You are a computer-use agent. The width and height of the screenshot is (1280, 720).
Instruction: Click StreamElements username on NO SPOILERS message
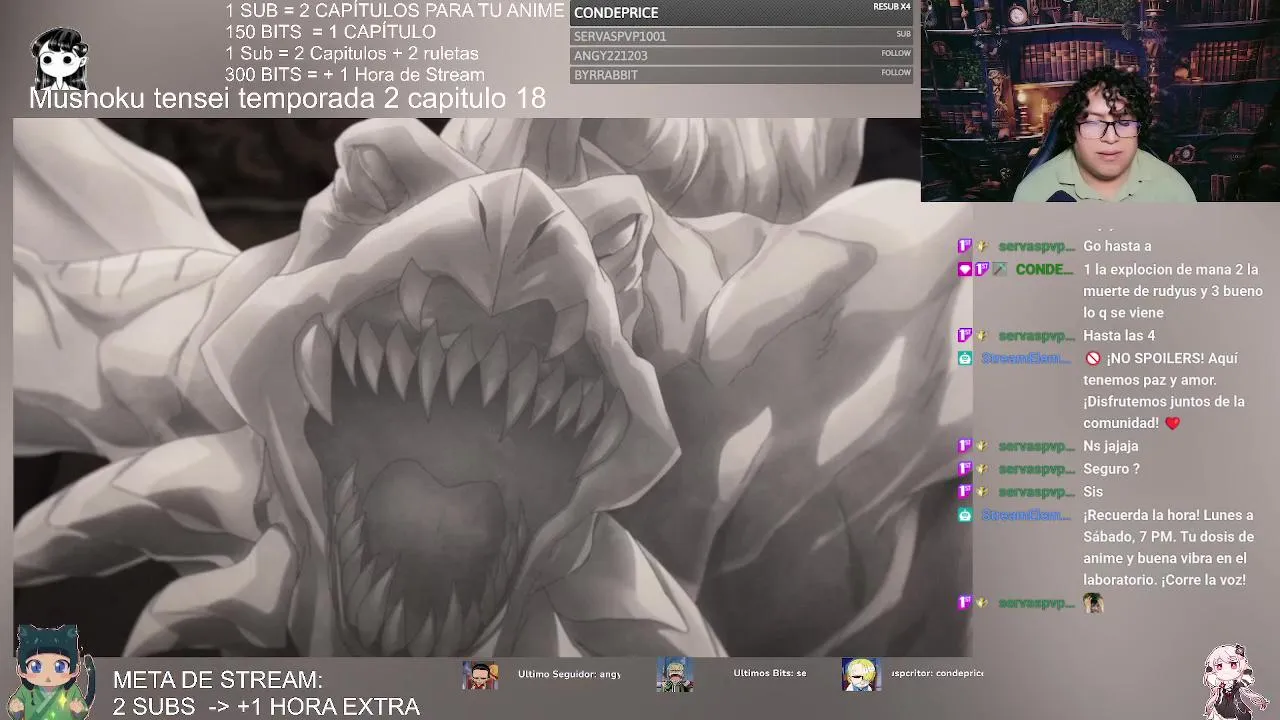coord(1027,358)
